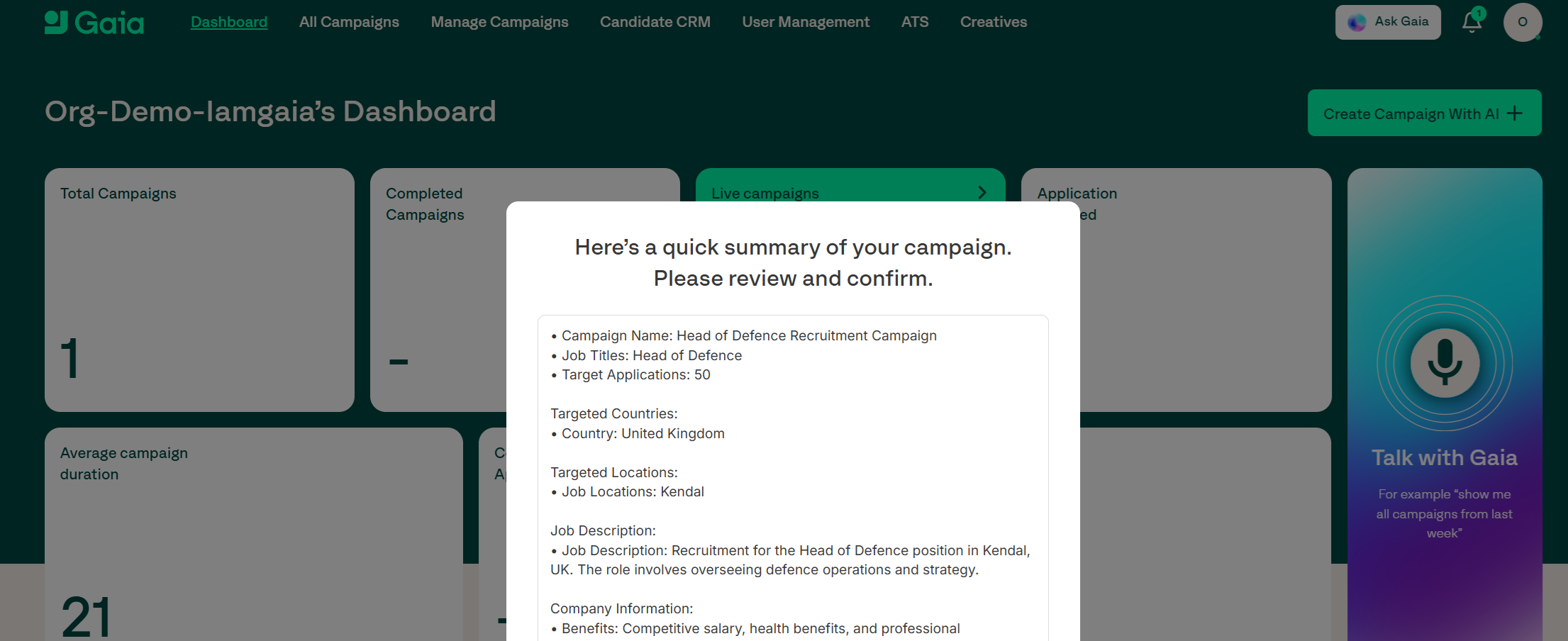Switch to the ATS section
Image resolution: width=1568 pixels, height=641 pixels.
tap(914, 22)
